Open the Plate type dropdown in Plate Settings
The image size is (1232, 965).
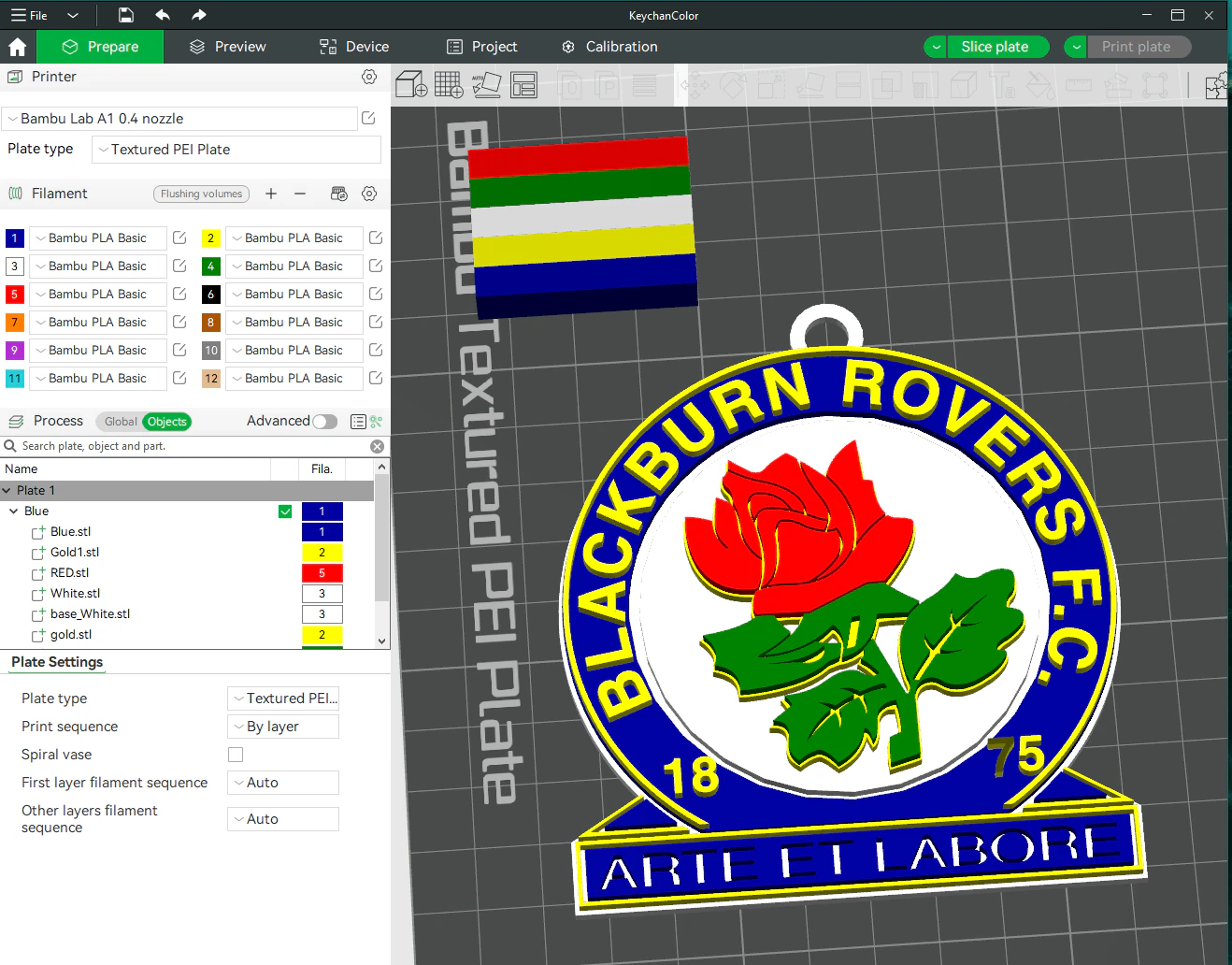click(x=283, y=699)
